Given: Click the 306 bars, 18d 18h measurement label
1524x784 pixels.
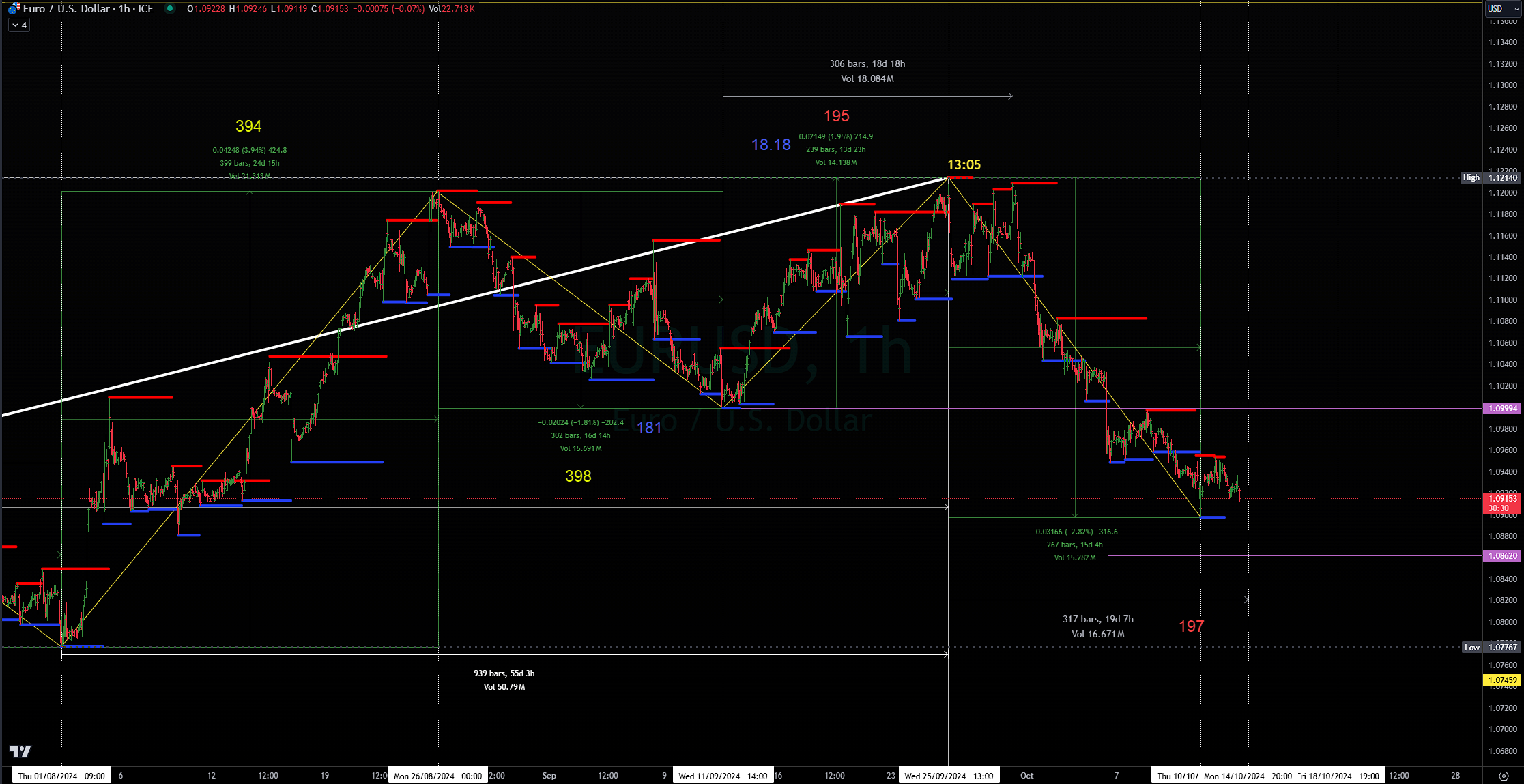Looking at the screenshot, I should click(x=867, y=63).
